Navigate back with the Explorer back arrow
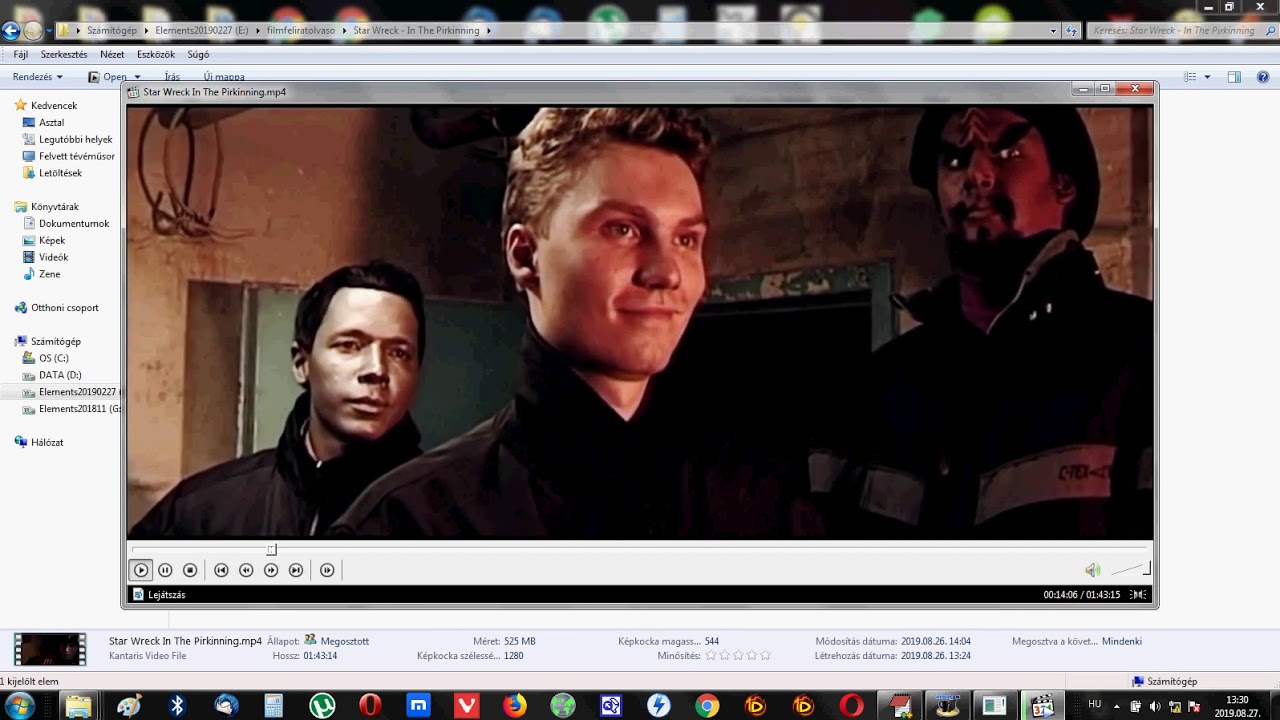The width and height of the screenshot is (1280, 720). 11,31
